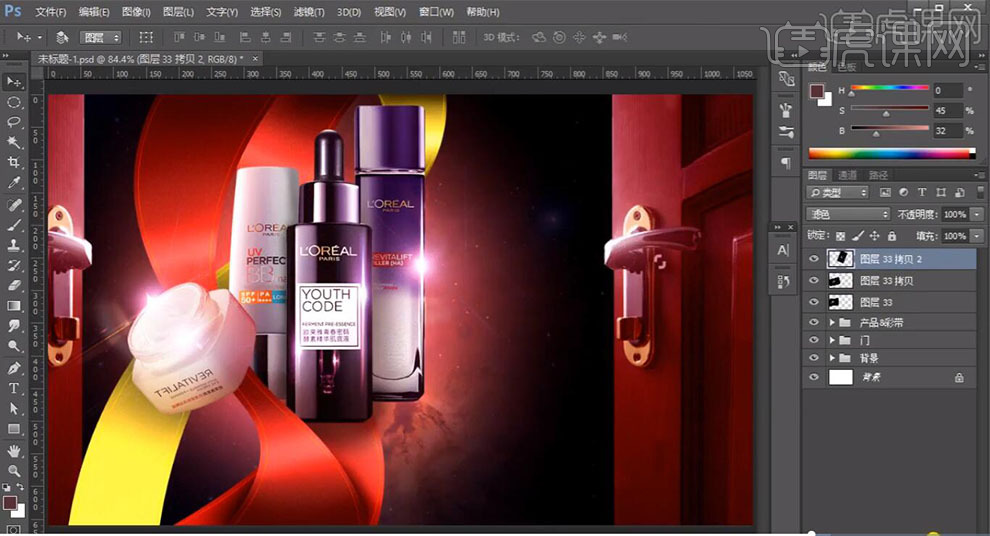Image resolution: width=990 pixels, height=536 pixels.
Task: Hide layer 图层 33
Action: pos(814,302)
